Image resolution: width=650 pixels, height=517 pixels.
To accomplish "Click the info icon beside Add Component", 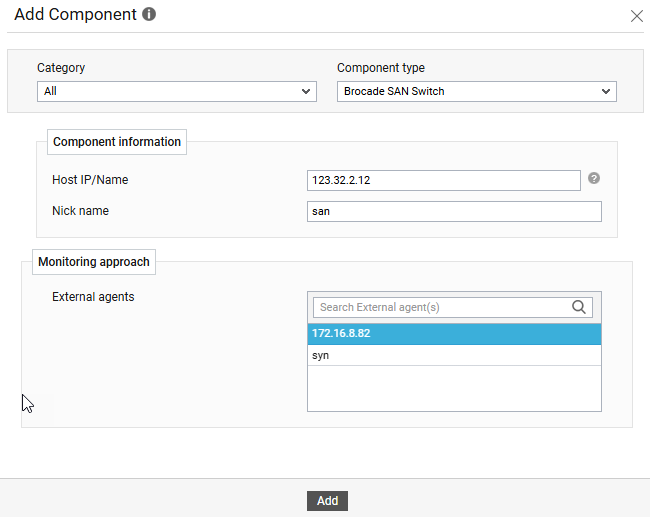I will [149, 15].
